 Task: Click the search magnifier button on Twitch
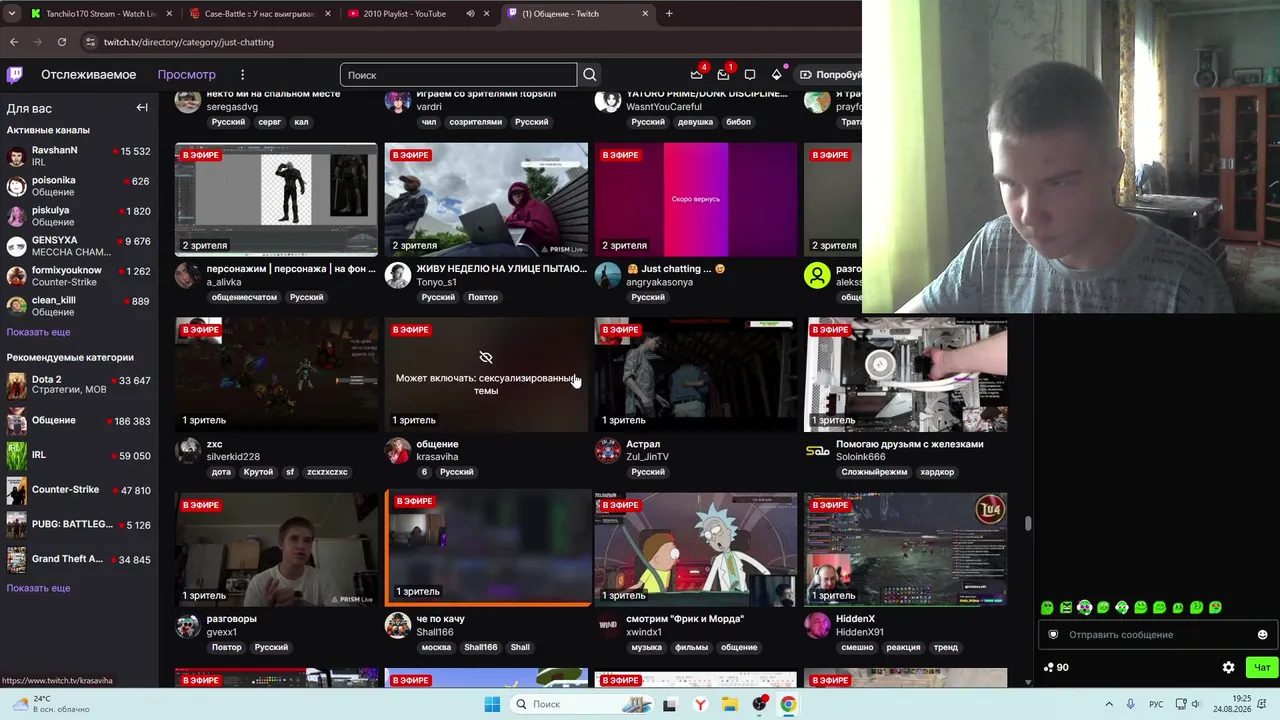tap(590, 75)
